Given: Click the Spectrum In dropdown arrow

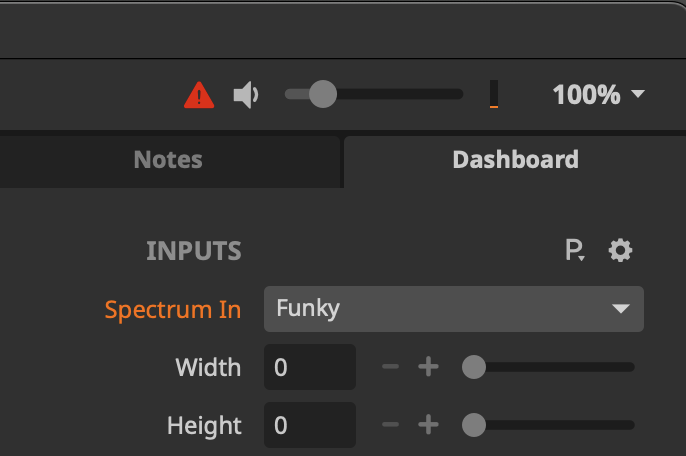Looking at the screenshot, I should 621,309.
